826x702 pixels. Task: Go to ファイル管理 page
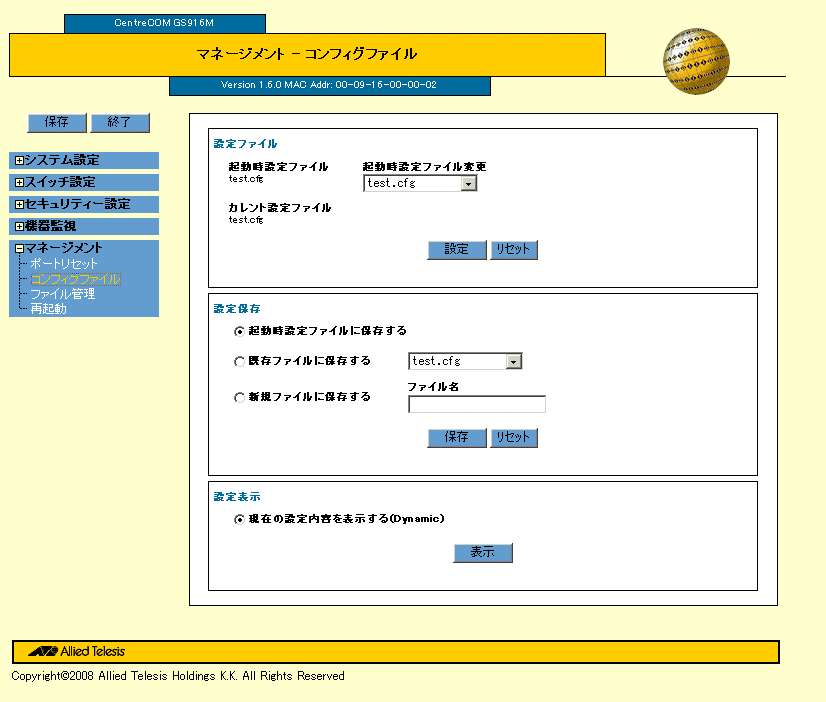(x=62, y=294)
